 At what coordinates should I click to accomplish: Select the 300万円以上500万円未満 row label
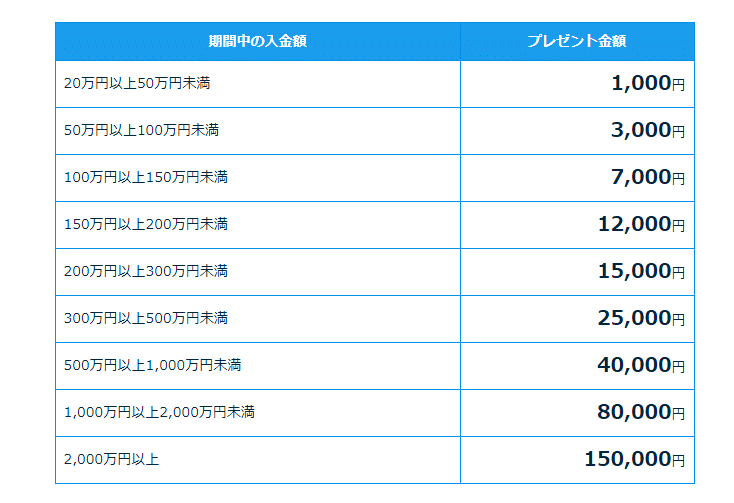146,318
